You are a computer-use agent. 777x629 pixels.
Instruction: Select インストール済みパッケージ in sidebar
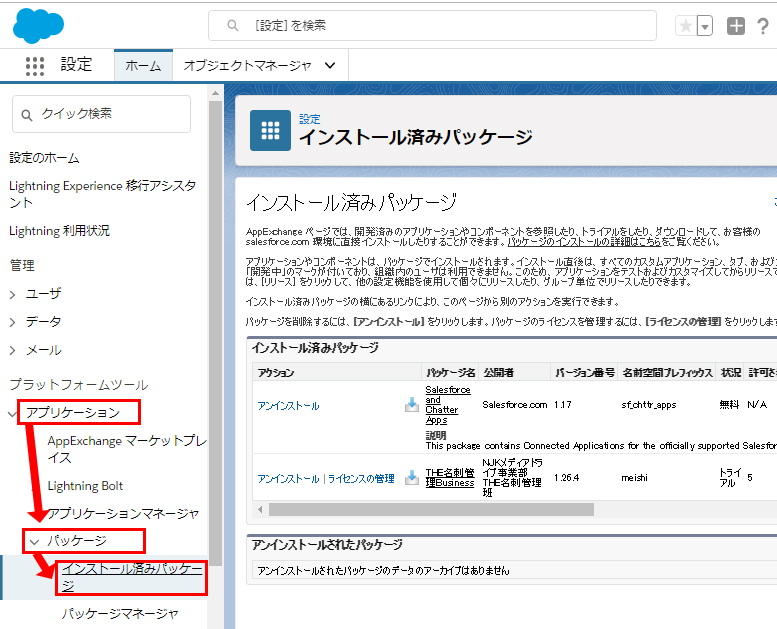point(132,577)
